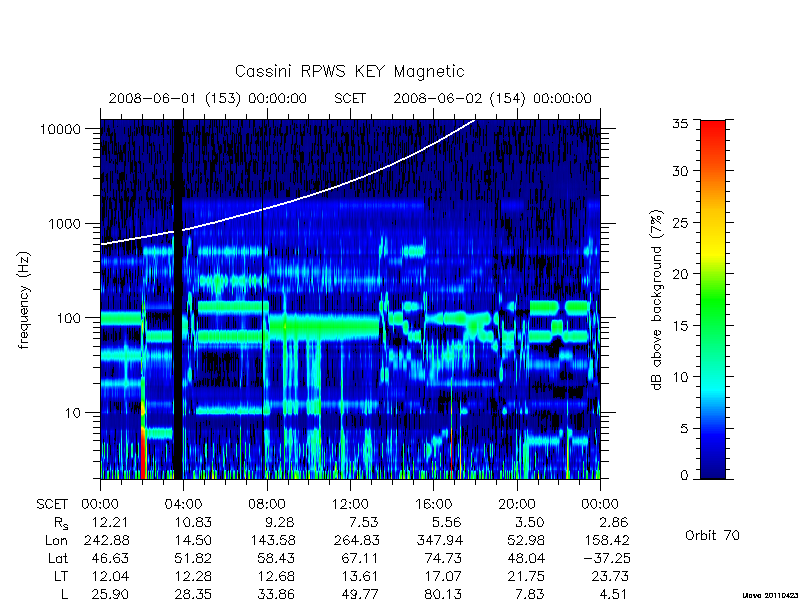The width and height of the screenshot is (800, 600).
Task: Click the longitude value "264.83"
Action: pyautogui.click(x=356, y=540)
